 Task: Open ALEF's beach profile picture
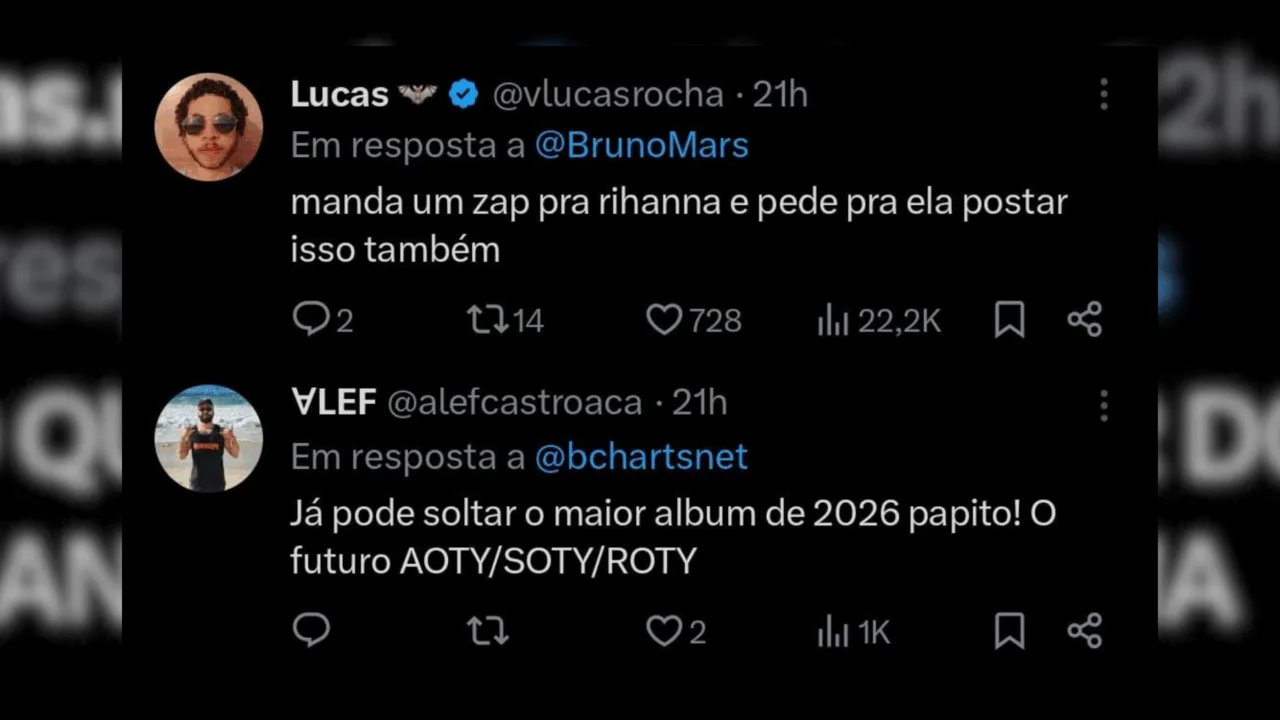pos(209,438)
